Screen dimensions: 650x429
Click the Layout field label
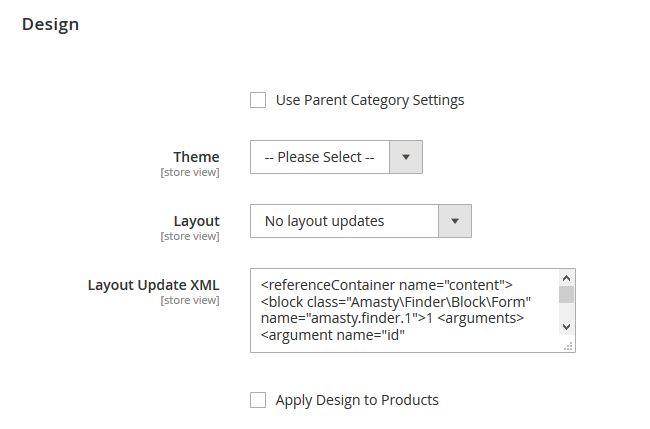pos(196,221)
